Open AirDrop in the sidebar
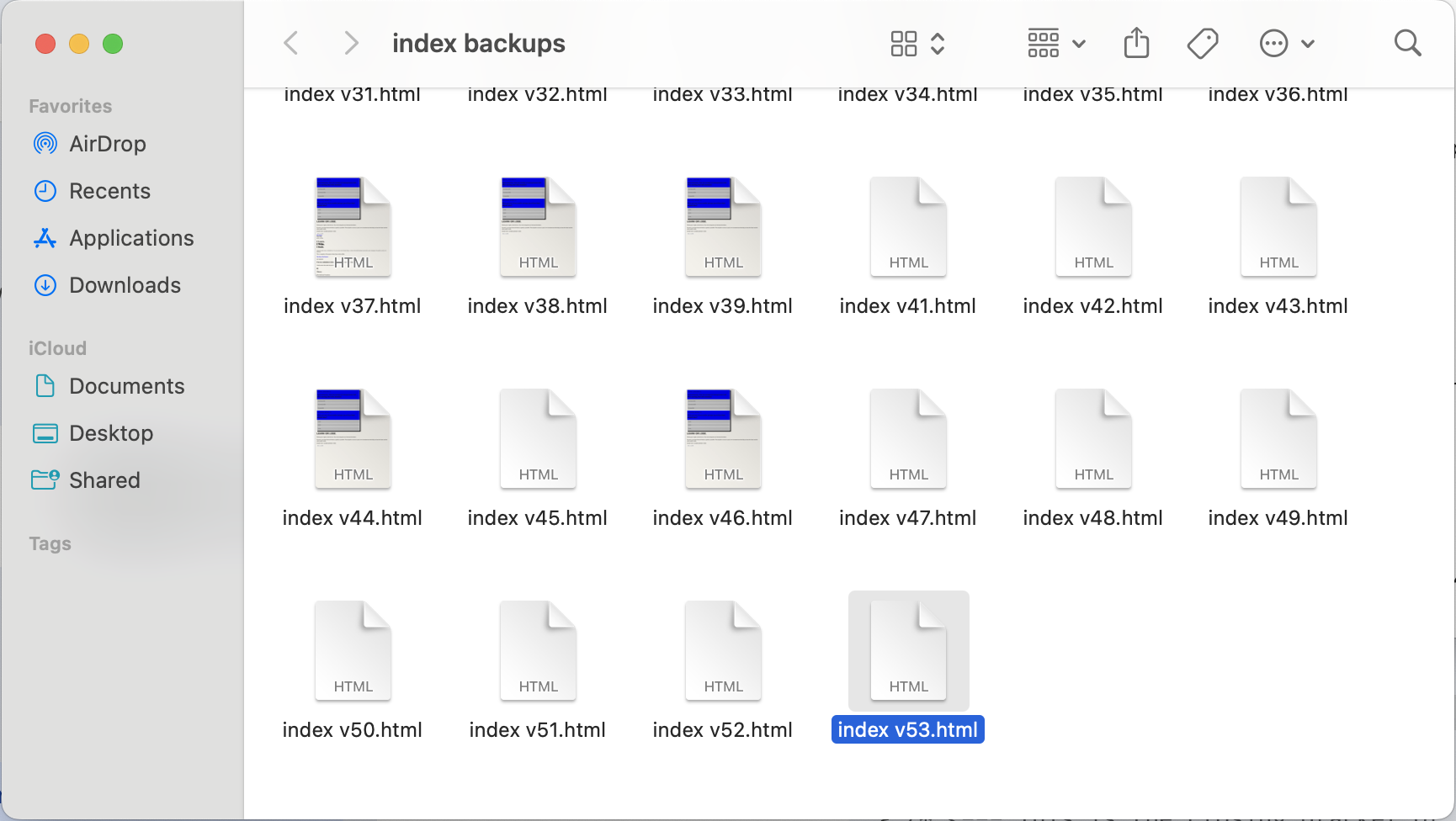 pos(107,144)
